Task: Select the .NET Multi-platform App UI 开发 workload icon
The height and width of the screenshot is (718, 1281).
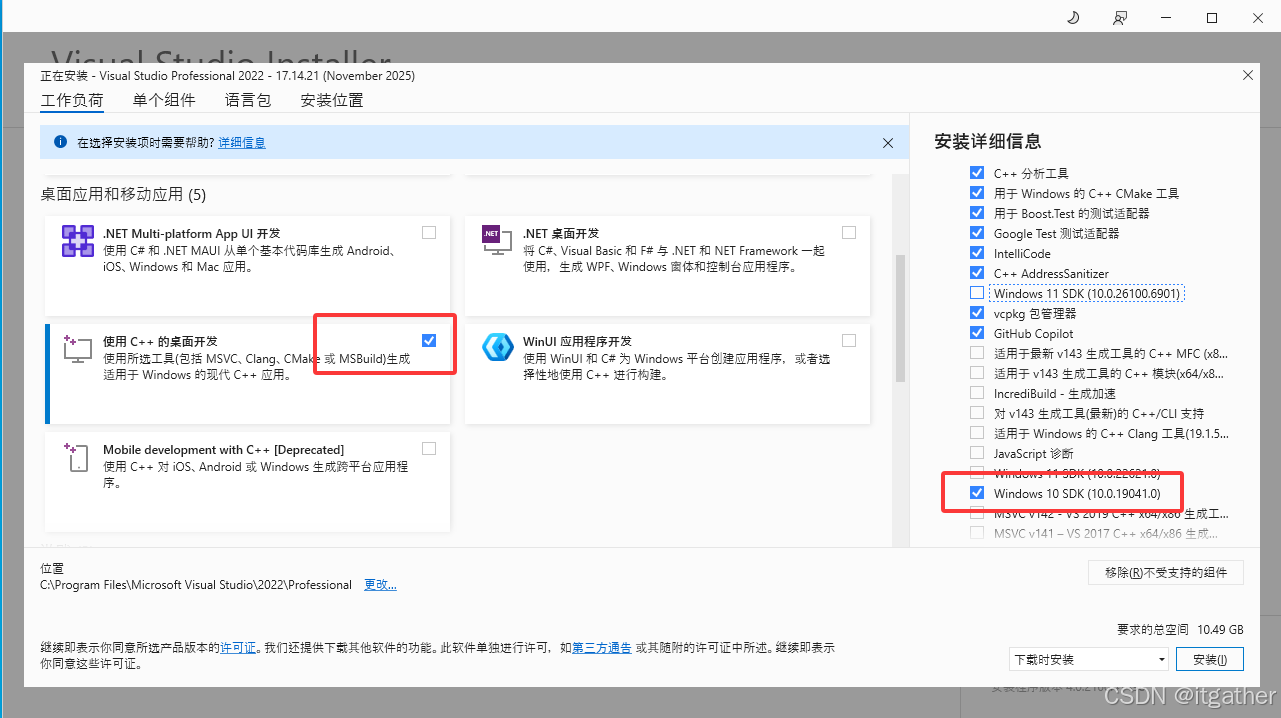Action: click(x=77, y=240)
